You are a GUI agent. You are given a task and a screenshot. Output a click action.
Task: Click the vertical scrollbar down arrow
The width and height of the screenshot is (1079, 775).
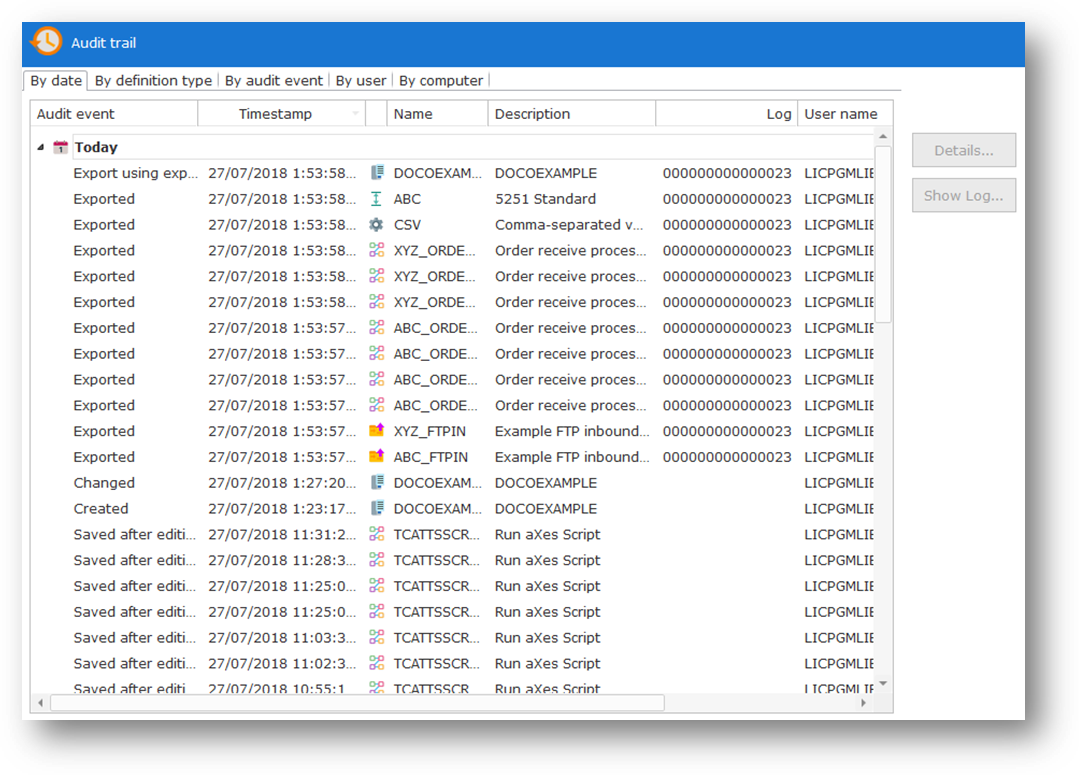coord(883,684)
